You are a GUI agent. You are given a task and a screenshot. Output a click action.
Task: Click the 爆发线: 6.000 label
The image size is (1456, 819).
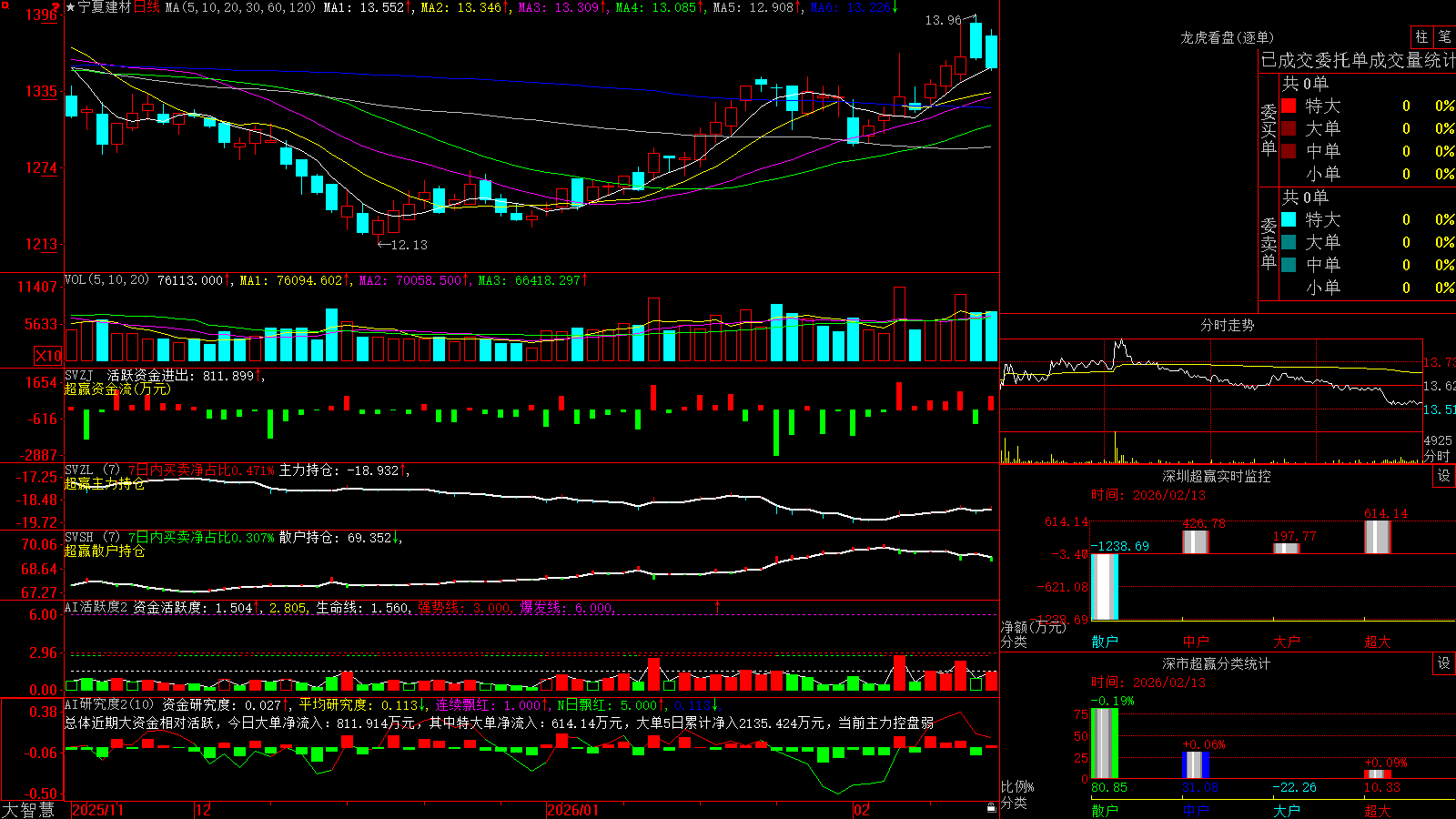coord(567,607)
